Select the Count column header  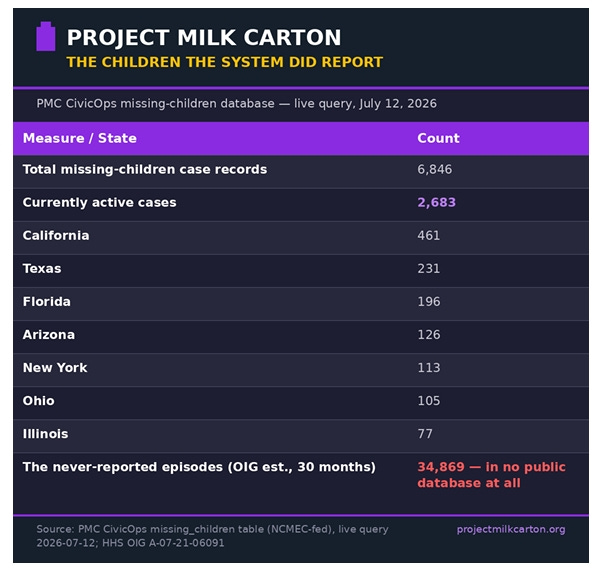(x=438, y=138)
